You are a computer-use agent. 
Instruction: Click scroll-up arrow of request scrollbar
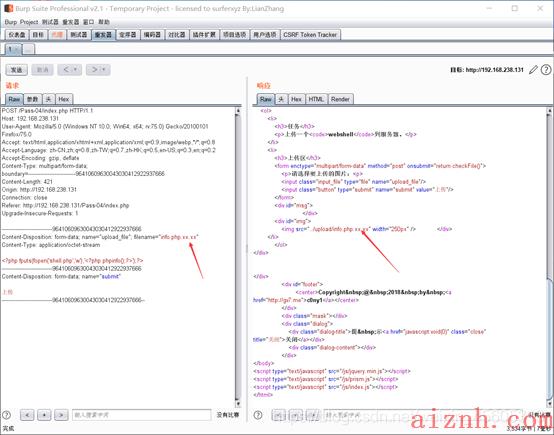(238, 110)
